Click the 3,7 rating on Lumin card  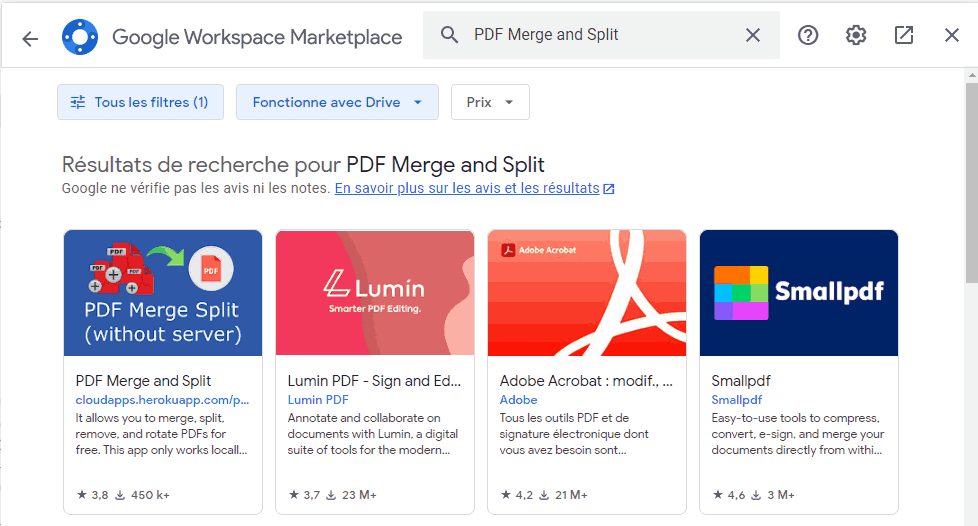tap(304, 495)
